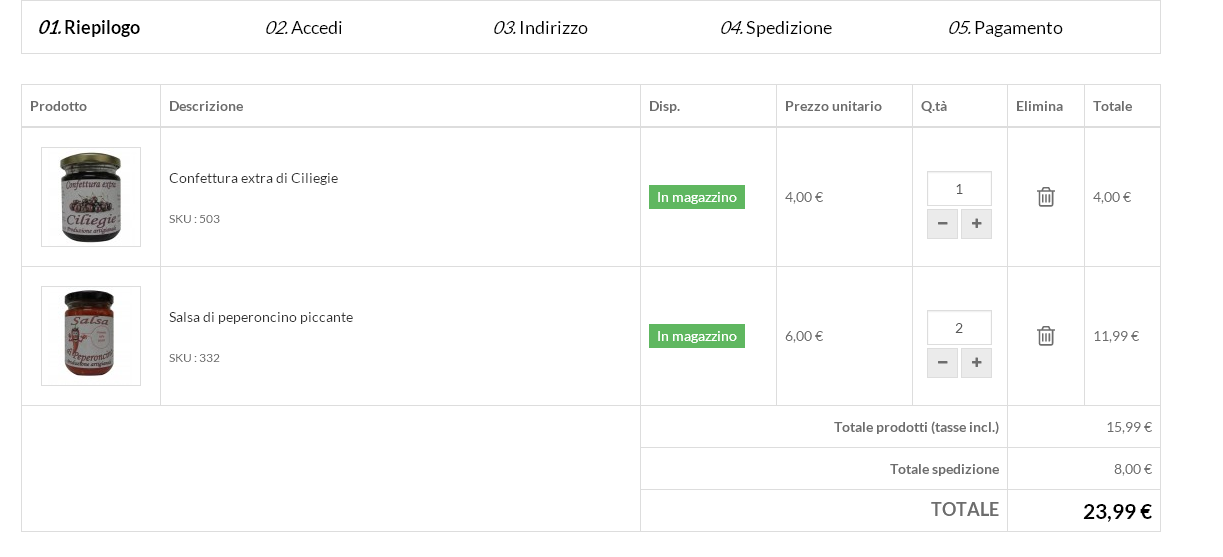The width and height of the screenshot is (1223, 557).
Task: Go to the 01. Riepilogo step
Action: click(x=89, y=28)
